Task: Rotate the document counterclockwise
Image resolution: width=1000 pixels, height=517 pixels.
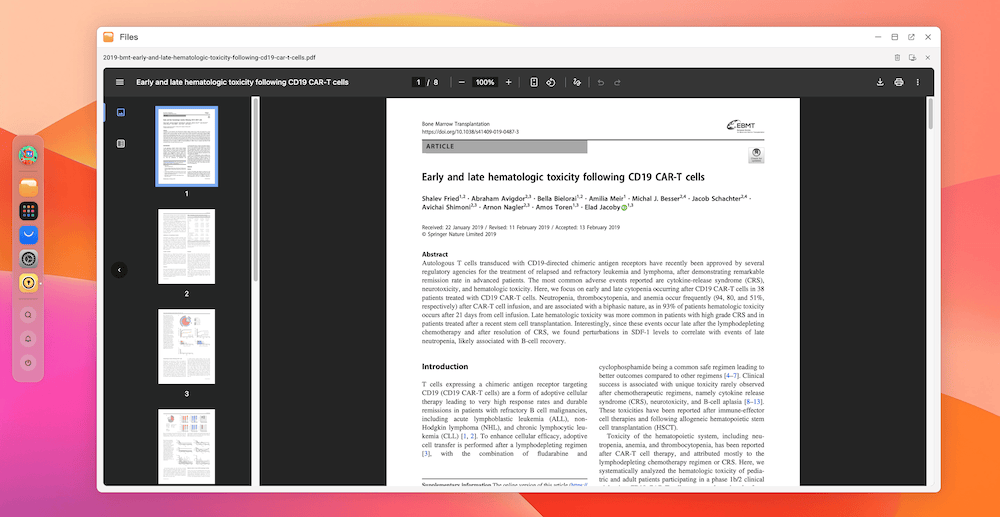Action: 551,82
